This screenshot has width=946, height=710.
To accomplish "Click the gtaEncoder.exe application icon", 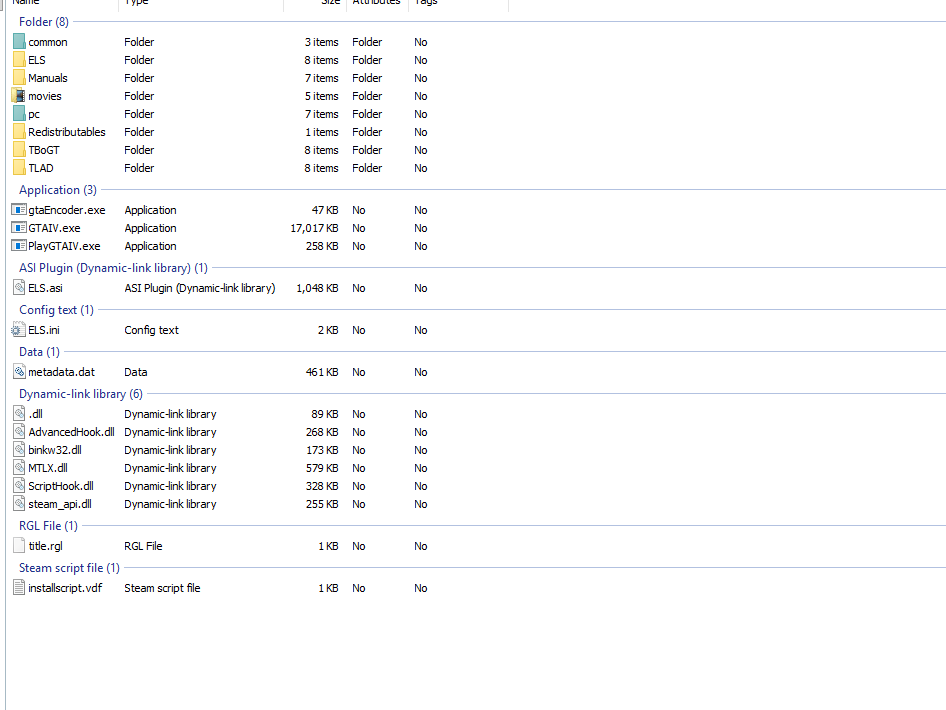I will [19, 210].
